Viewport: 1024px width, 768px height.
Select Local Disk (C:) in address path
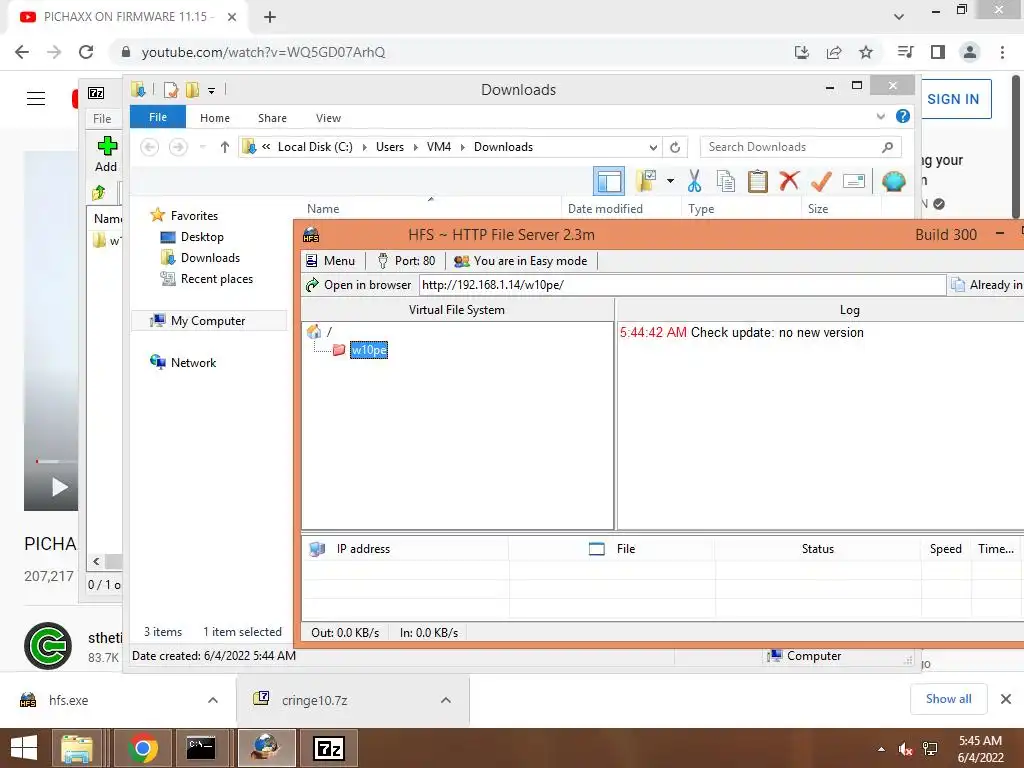coord(315,147)
